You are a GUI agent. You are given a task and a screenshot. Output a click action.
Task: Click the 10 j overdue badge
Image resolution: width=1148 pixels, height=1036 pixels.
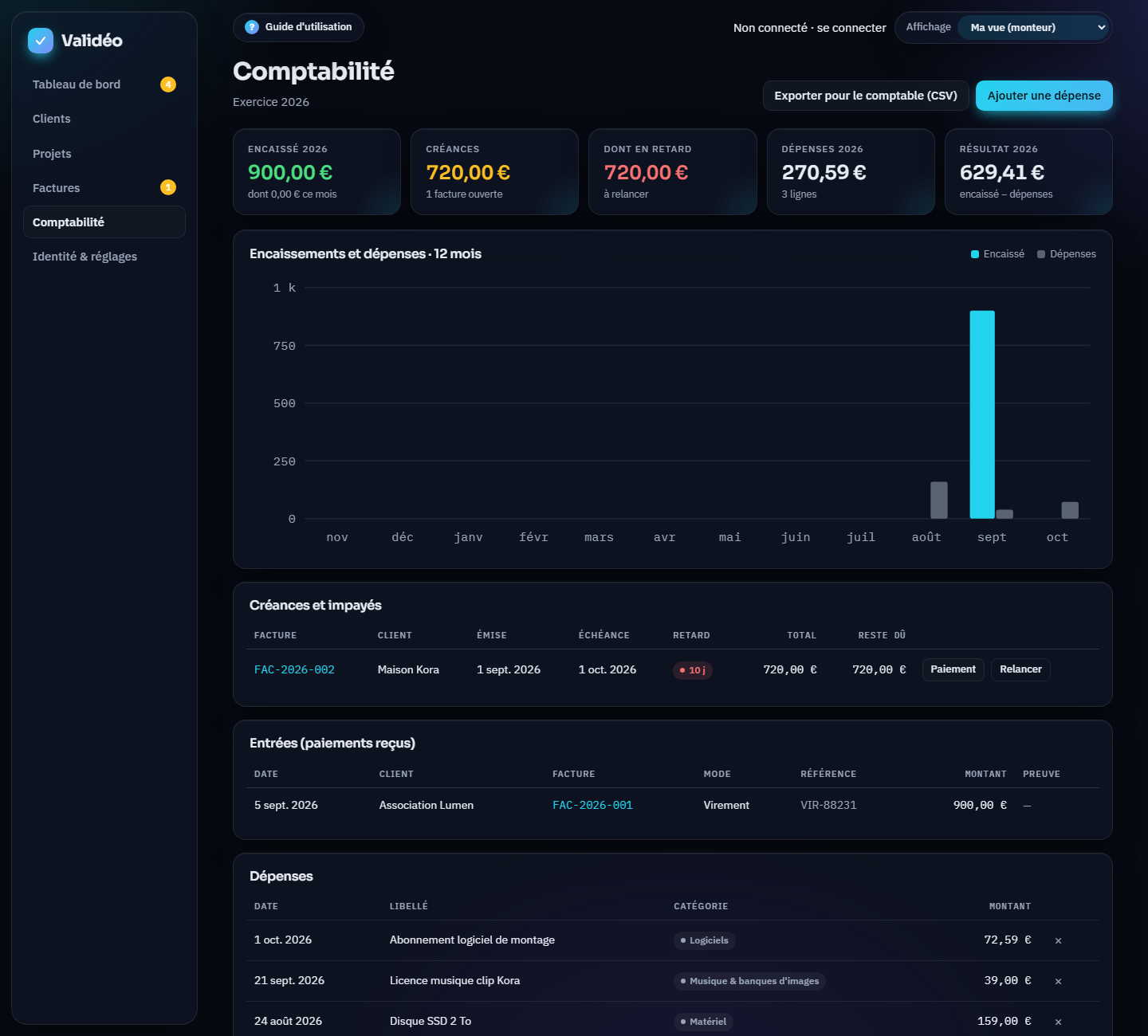tap(693, 670)
